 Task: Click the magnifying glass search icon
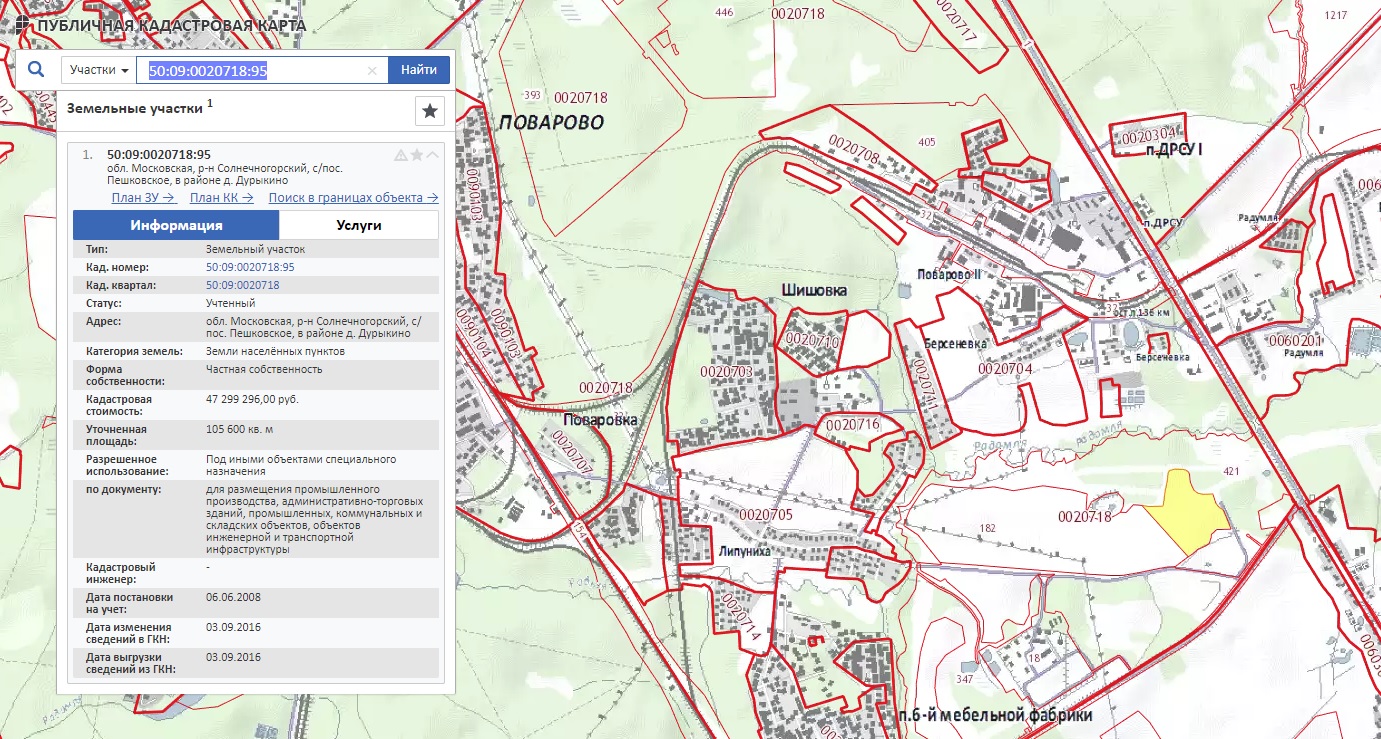click(36, 70)
